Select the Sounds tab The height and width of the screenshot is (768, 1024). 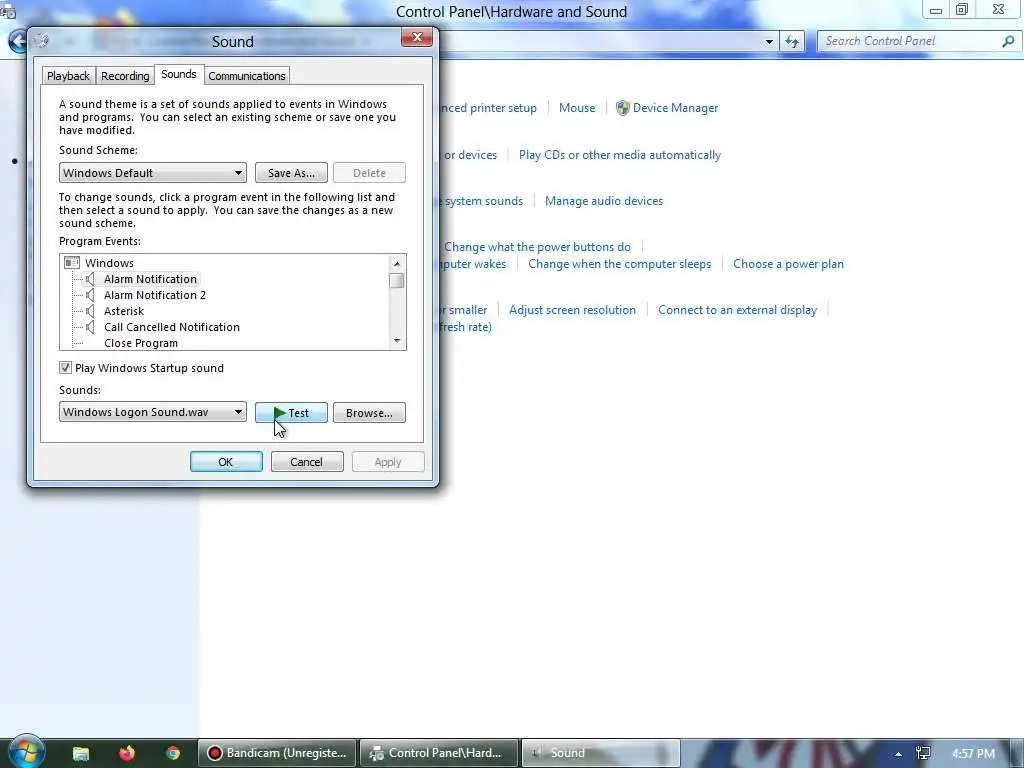click(x=179, y=74)
